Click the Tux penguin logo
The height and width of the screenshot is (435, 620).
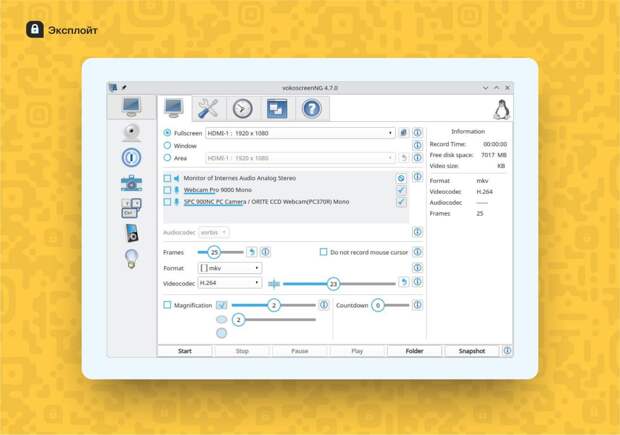click(x=501, y=109)
